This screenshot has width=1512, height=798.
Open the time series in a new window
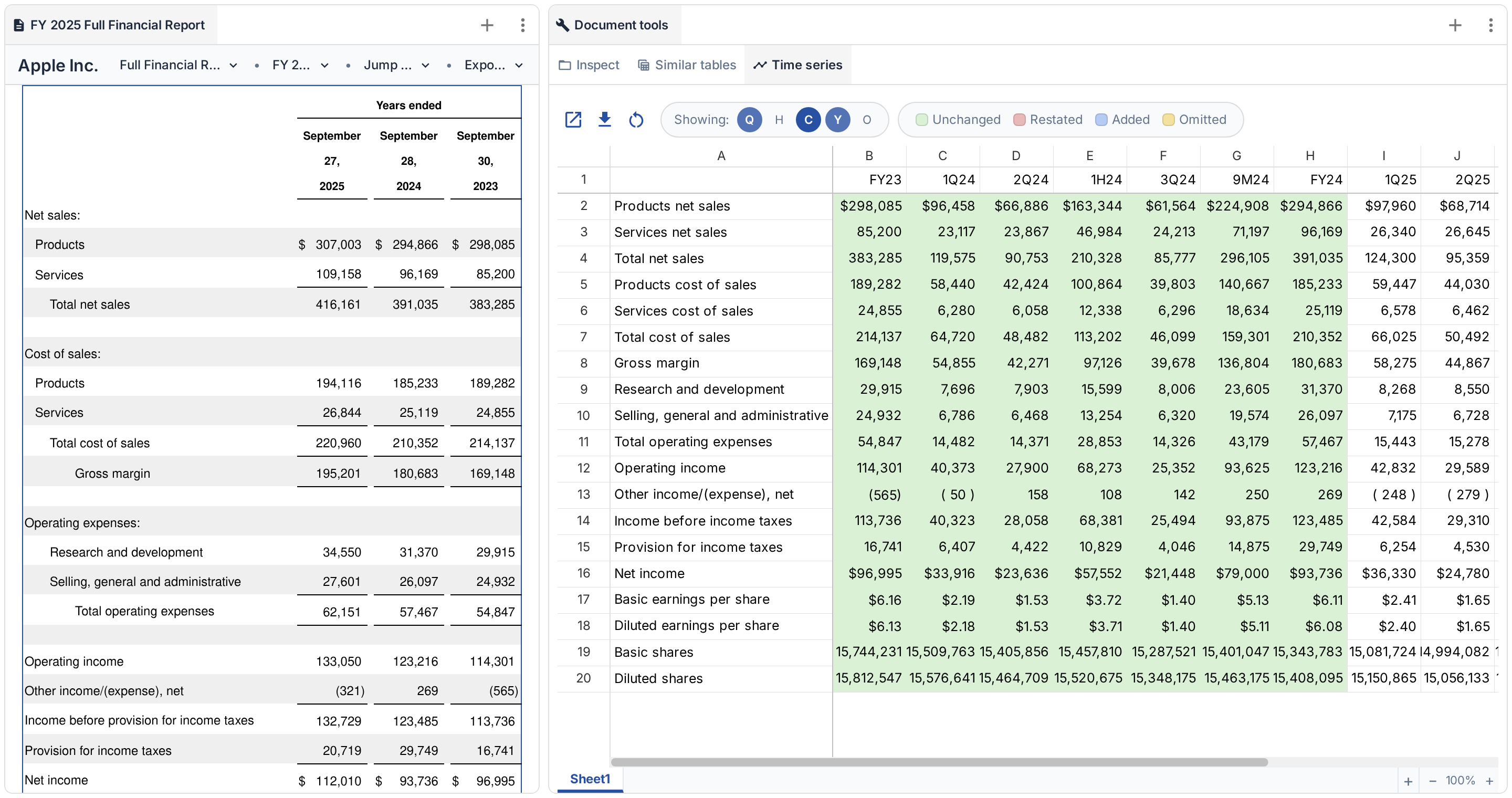[573, 120]
